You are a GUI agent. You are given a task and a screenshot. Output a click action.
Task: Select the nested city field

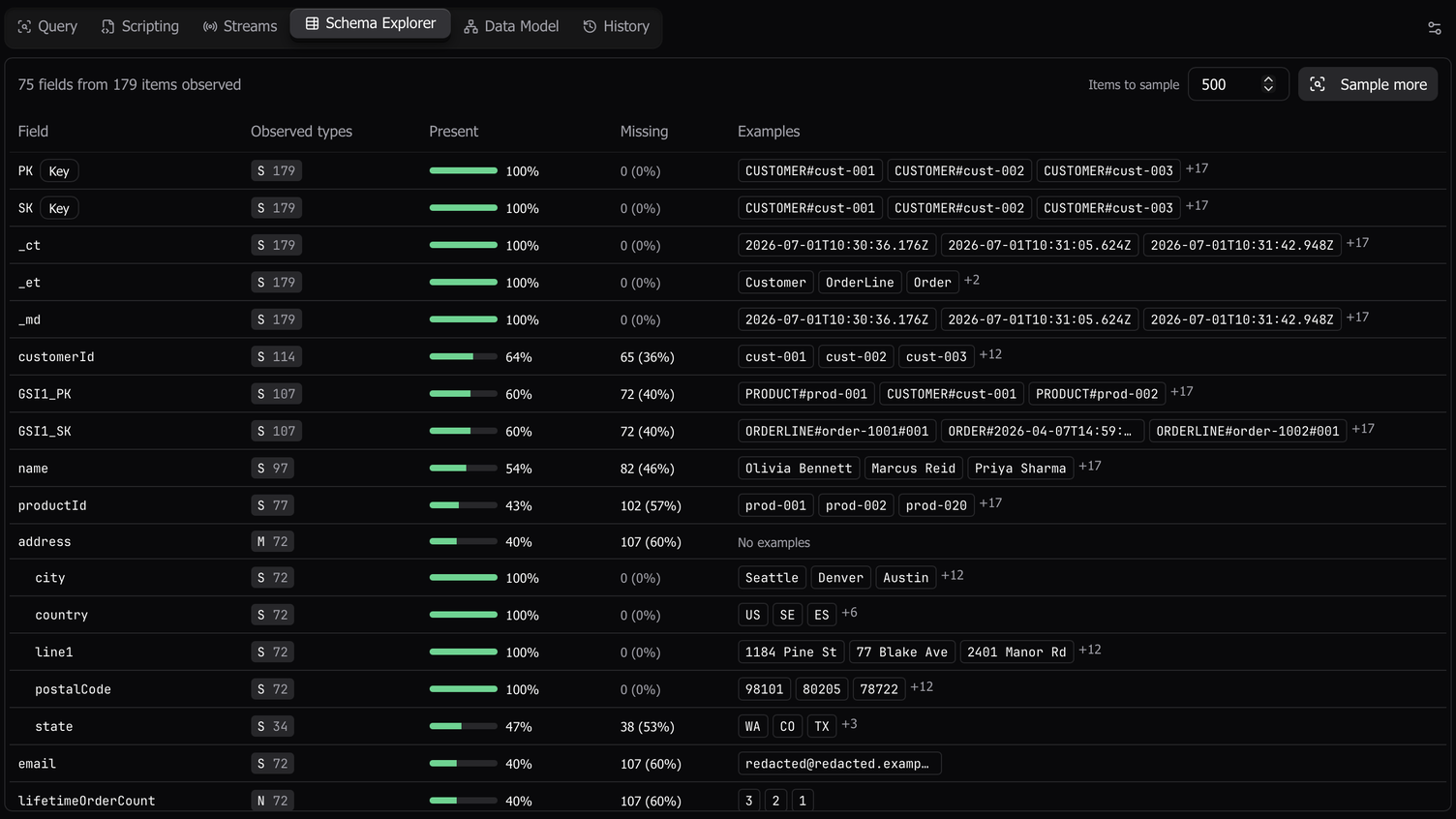click(50, 578)
